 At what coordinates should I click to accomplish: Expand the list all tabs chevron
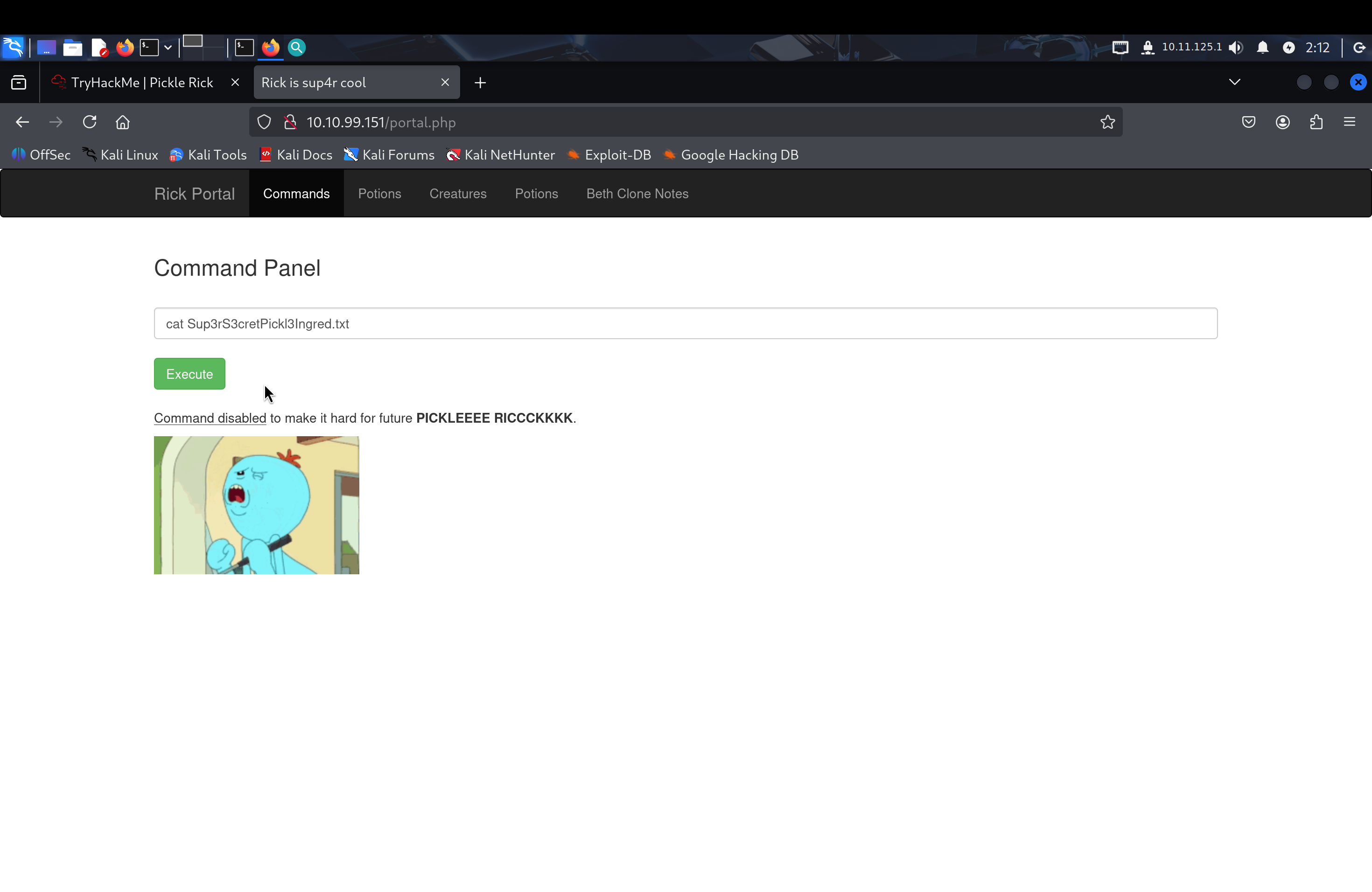(1234, 82)
